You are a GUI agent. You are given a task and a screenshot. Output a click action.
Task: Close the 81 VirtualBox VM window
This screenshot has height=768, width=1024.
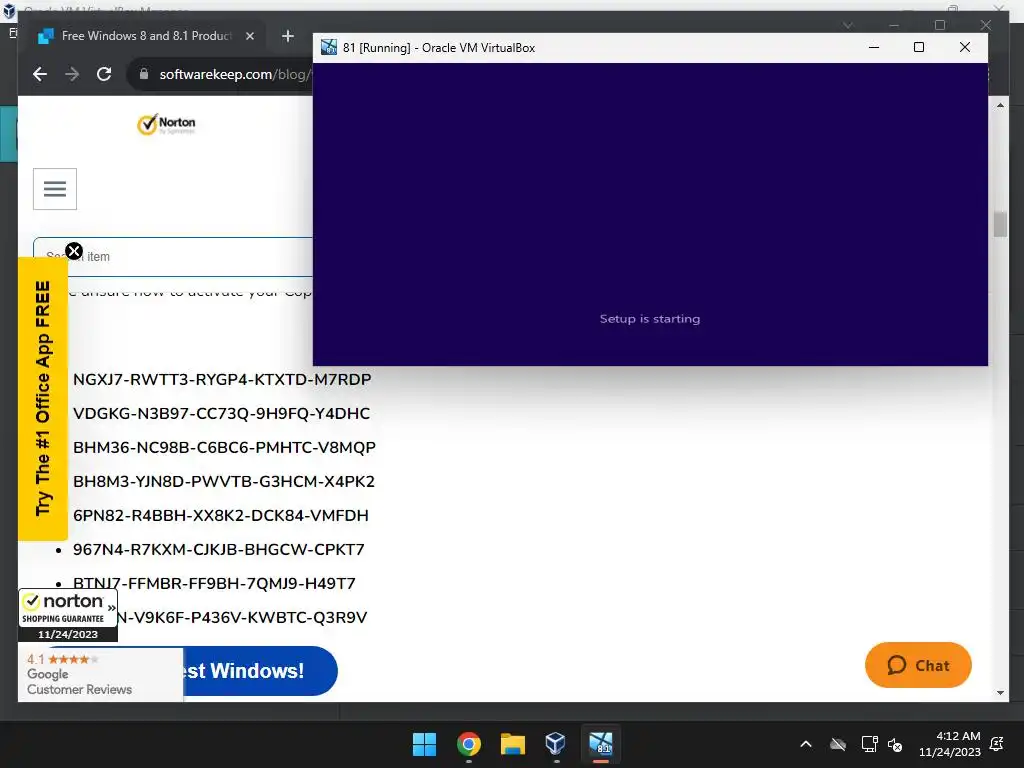tap(965, 47)
